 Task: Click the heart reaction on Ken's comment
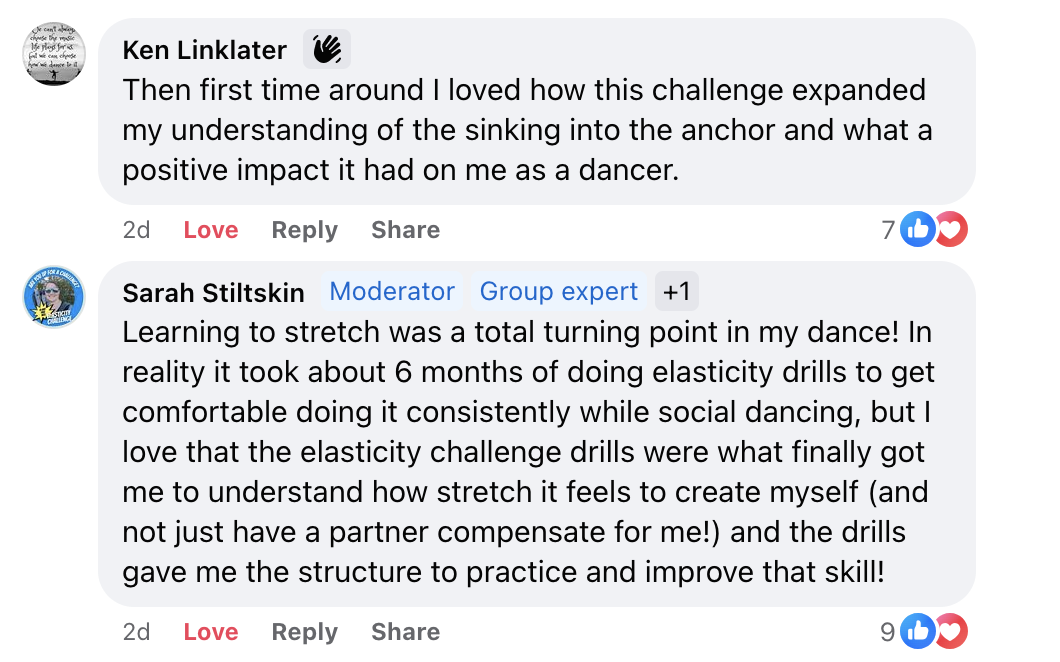pos(952,229)
